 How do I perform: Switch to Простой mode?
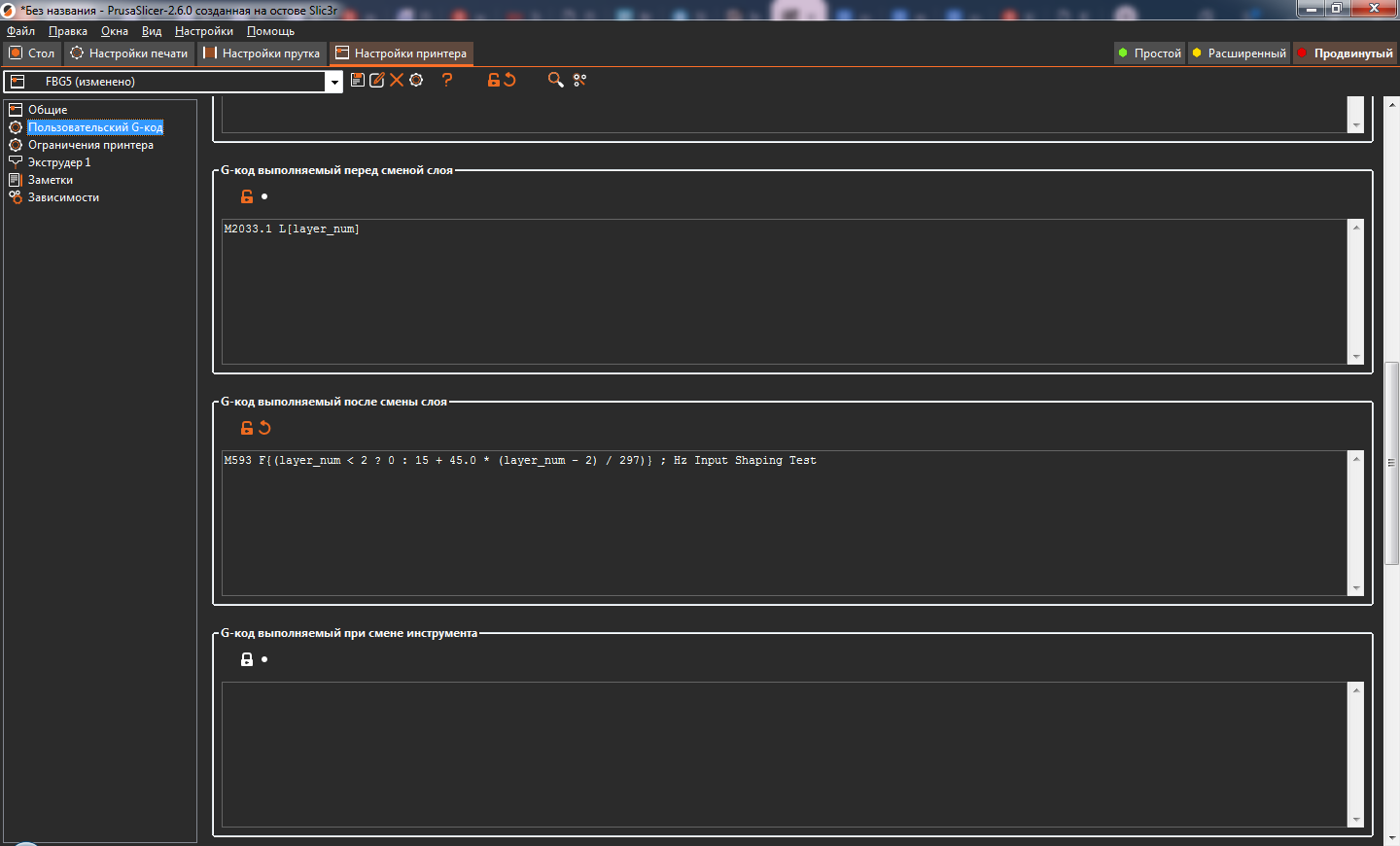coord(1150,53)
